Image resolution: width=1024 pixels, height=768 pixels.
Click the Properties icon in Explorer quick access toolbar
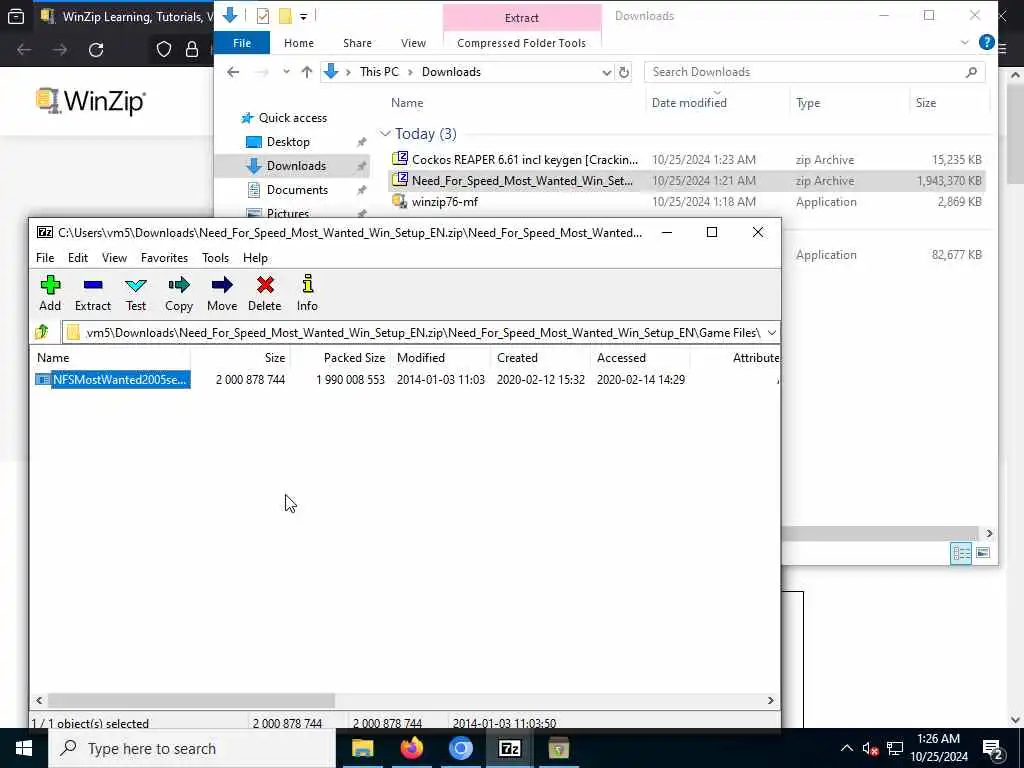(263, 16)
